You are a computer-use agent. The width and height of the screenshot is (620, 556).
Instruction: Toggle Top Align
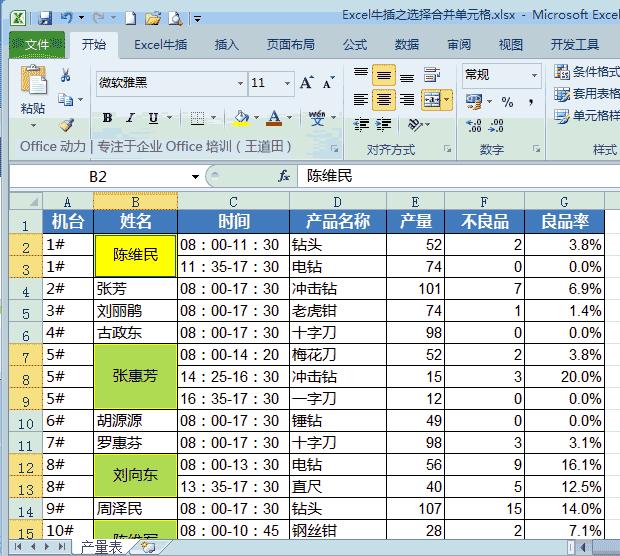coord(361,74)
